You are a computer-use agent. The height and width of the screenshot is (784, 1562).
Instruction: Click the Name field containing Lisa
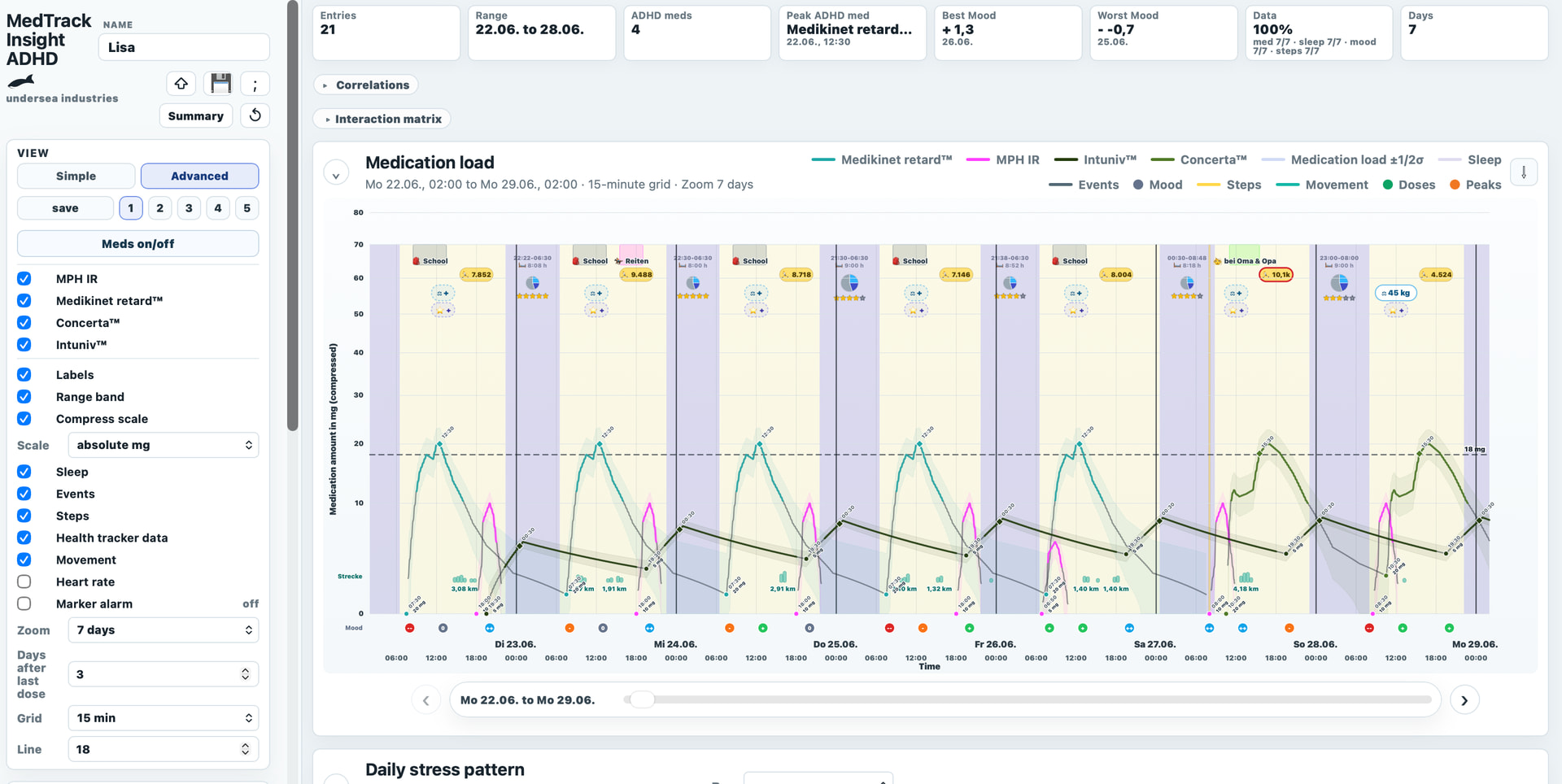184,47
